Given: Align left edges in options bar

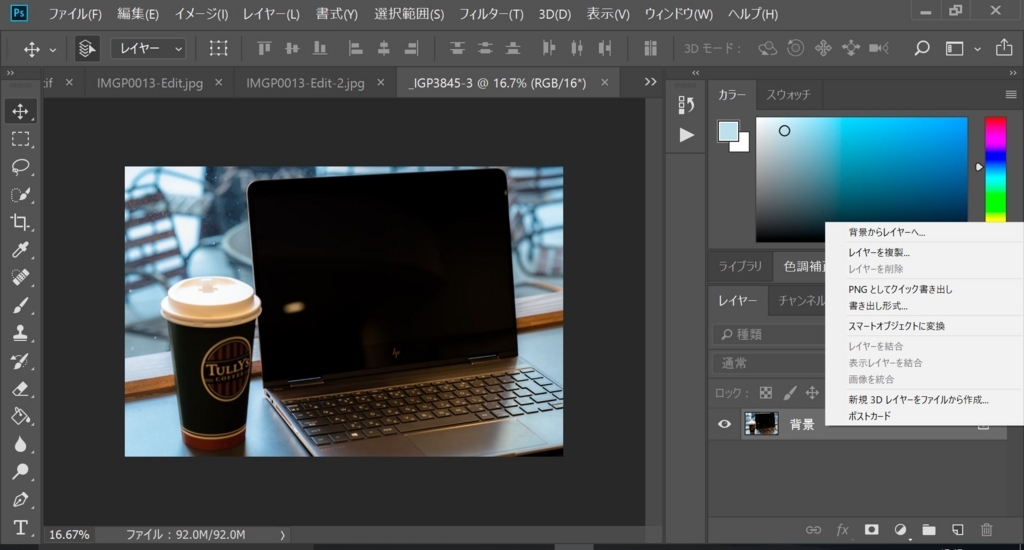Looking at the screenshot, I should (x=355, y=48).
